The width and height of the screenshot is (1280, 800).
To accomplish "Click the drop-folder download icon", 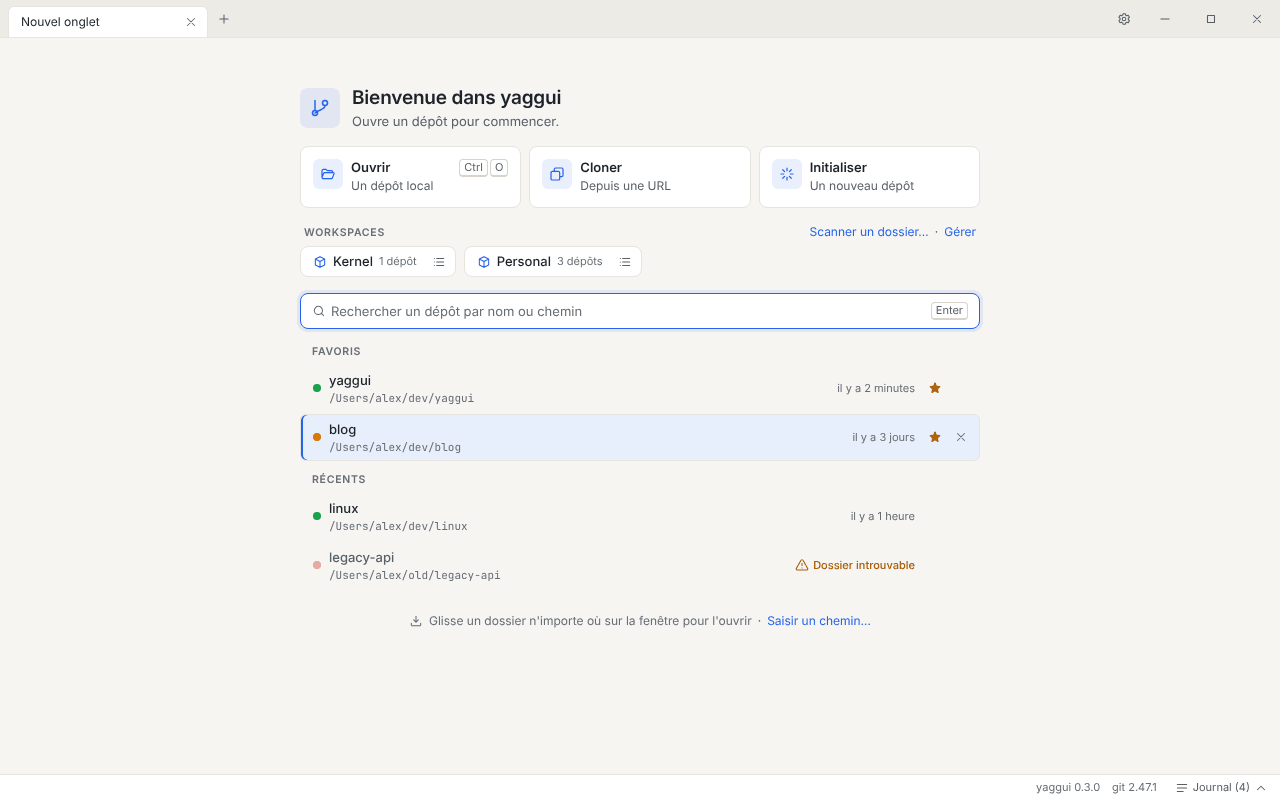I will point(416,621).
